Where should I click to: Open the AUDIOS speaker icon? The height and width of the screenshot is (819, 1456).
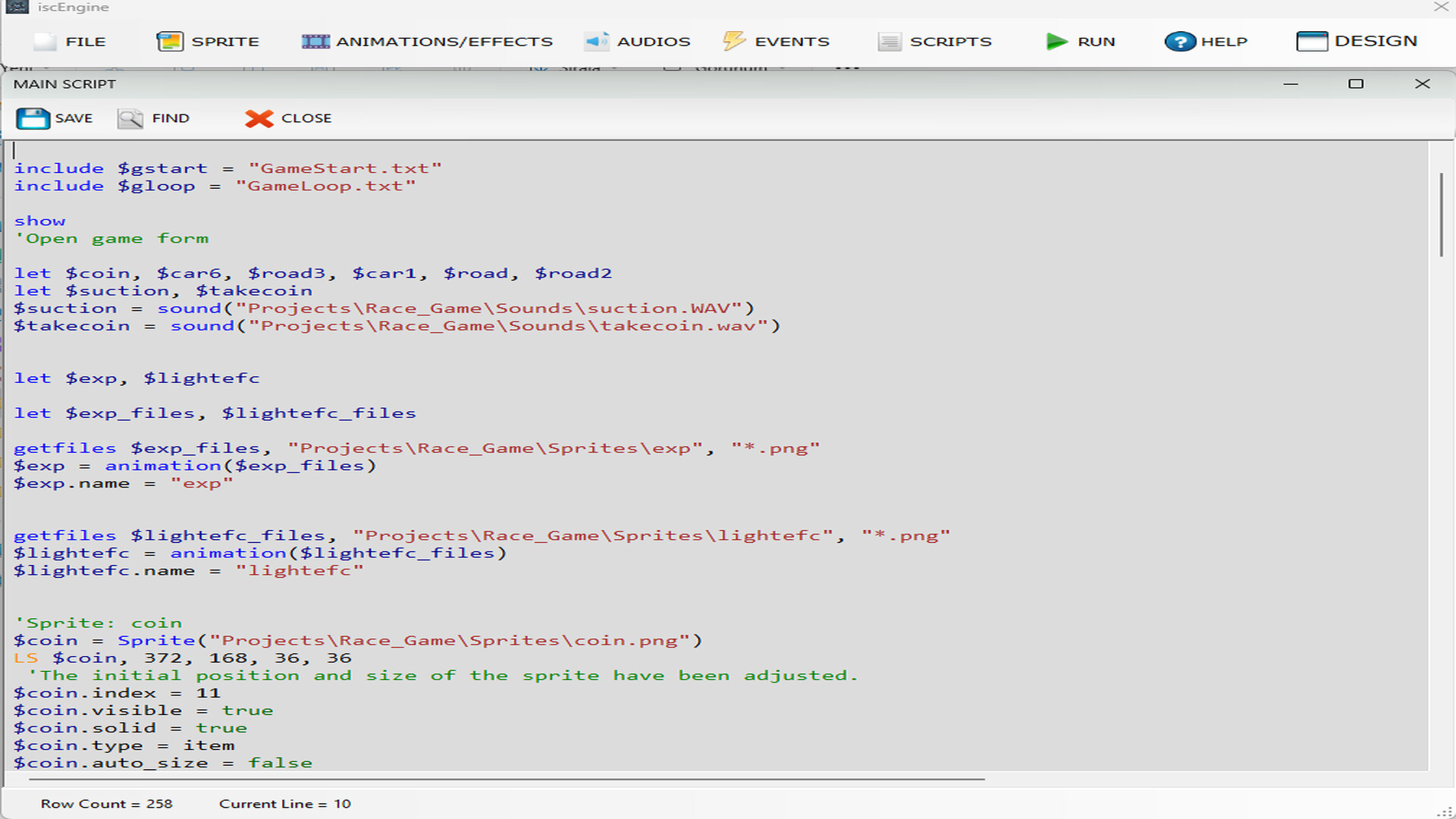596,41
